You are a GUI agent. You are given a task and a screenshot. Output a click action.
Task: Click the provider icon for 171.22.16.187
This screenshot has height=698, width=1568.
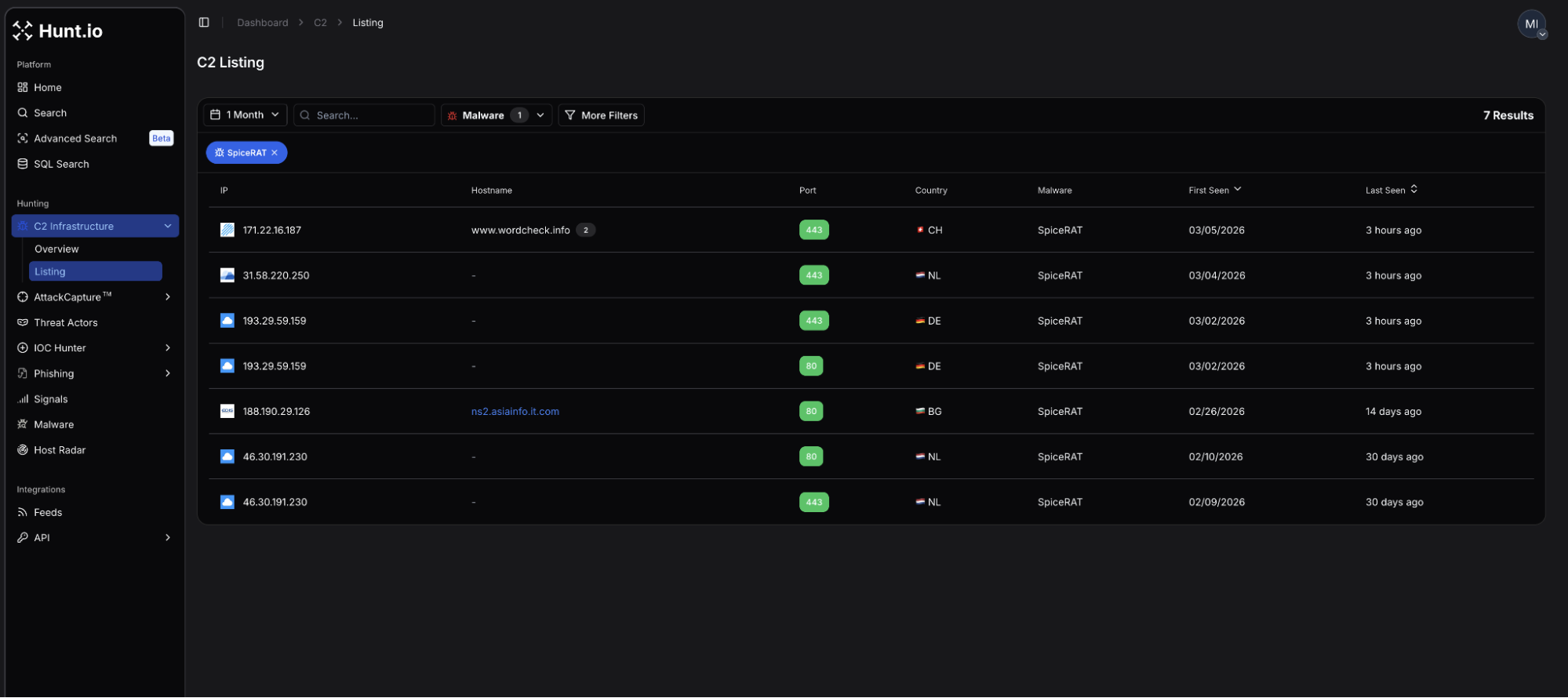[227, 230]
